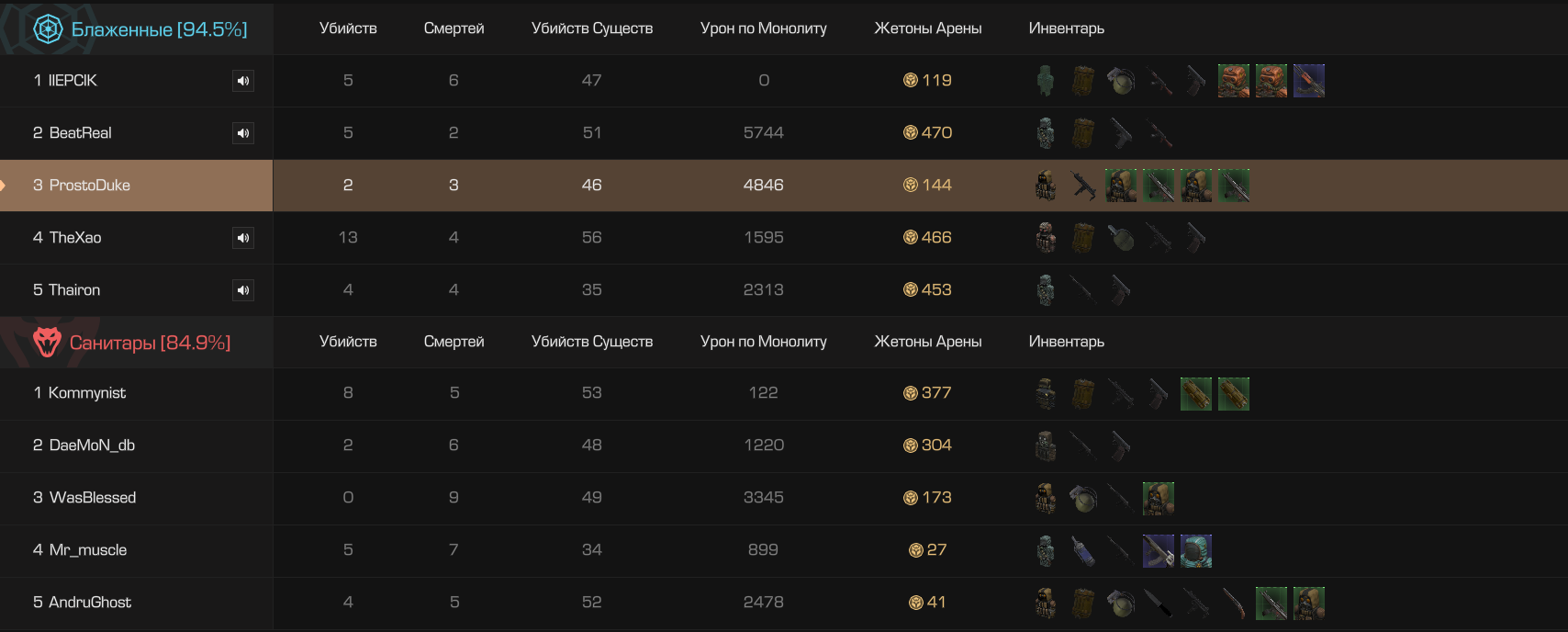Click Урон по Монолиту header in Санитары section
The height and width of the screenshot is (632, 1568).
pyautogui.click(x=764, y=342)
